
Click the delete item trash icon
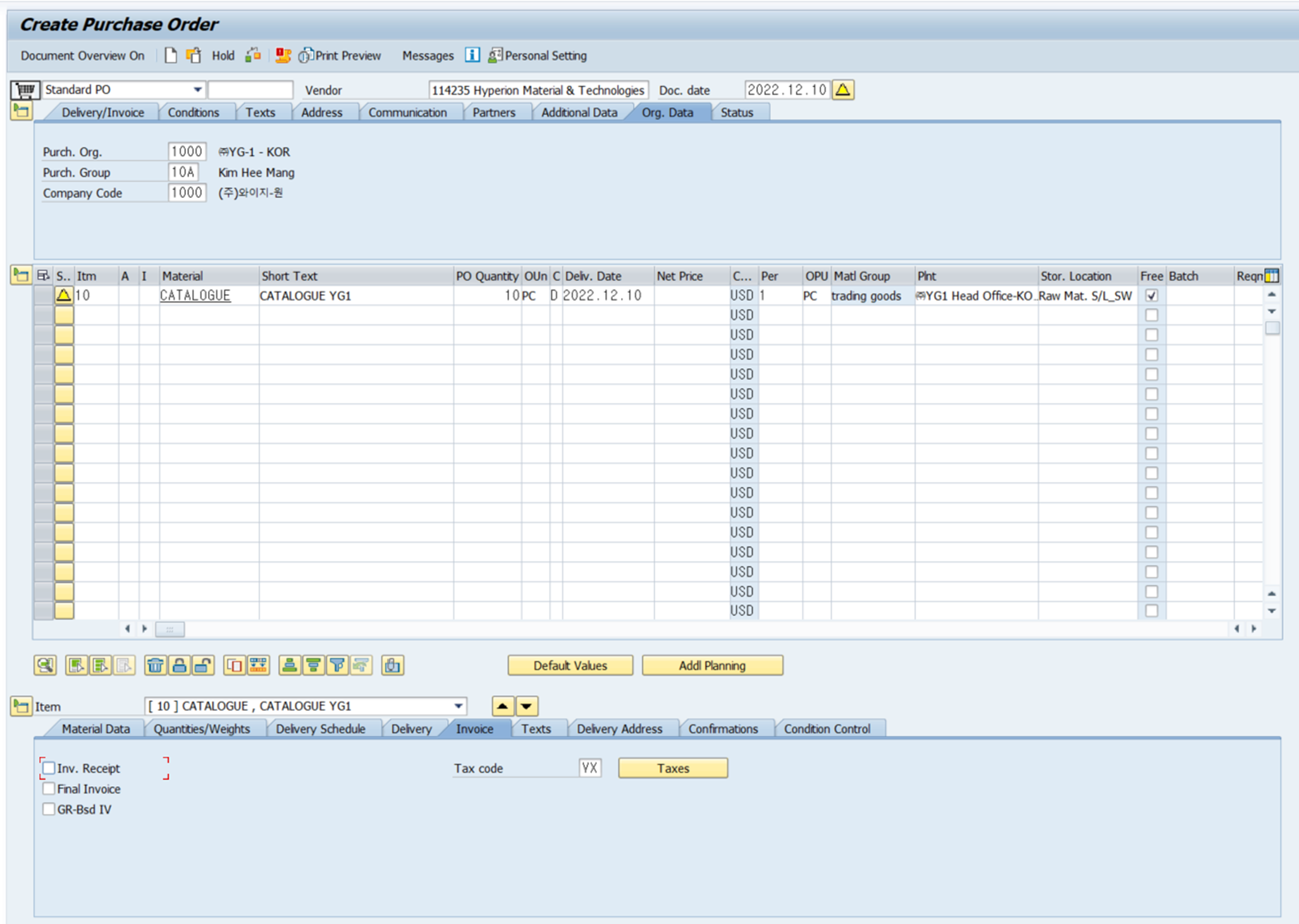(x=155, y=665)
